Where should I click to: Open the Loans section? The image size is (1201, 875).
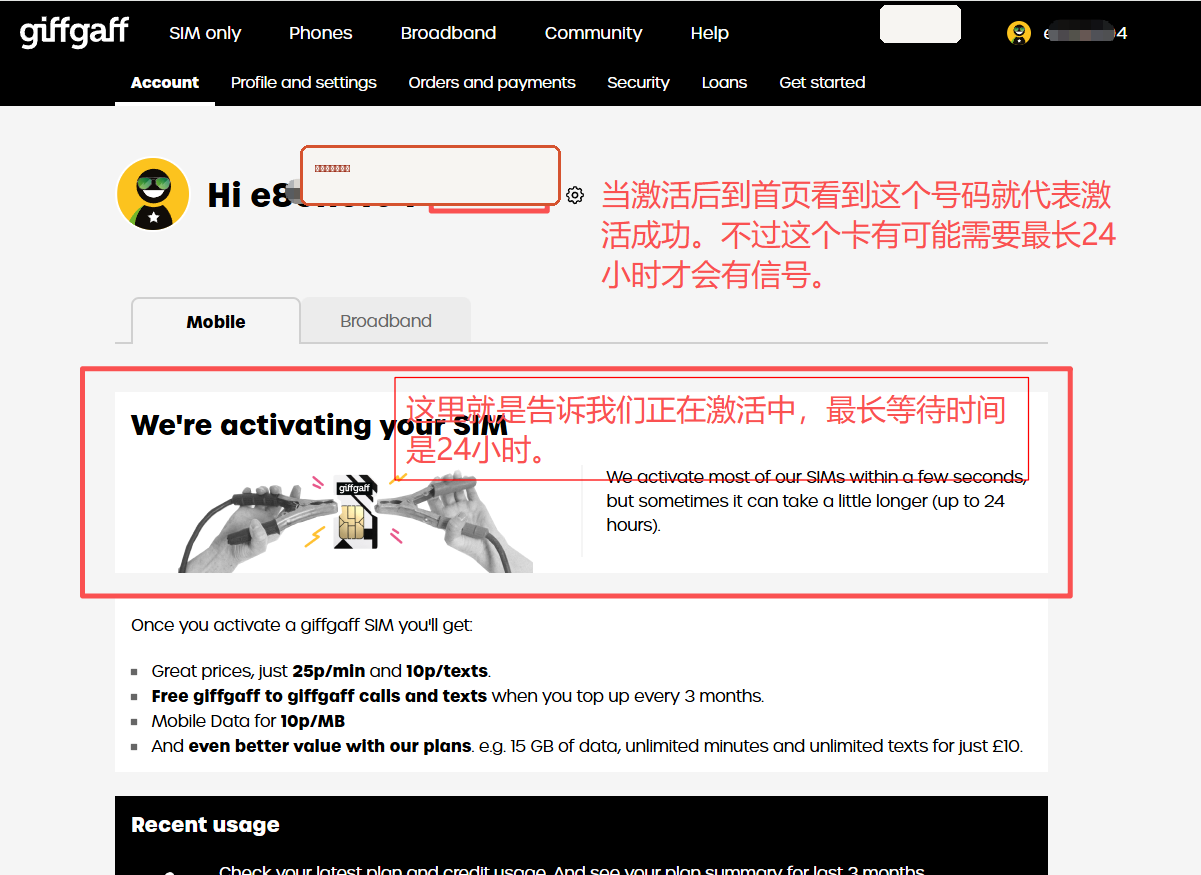pos(724,83)
